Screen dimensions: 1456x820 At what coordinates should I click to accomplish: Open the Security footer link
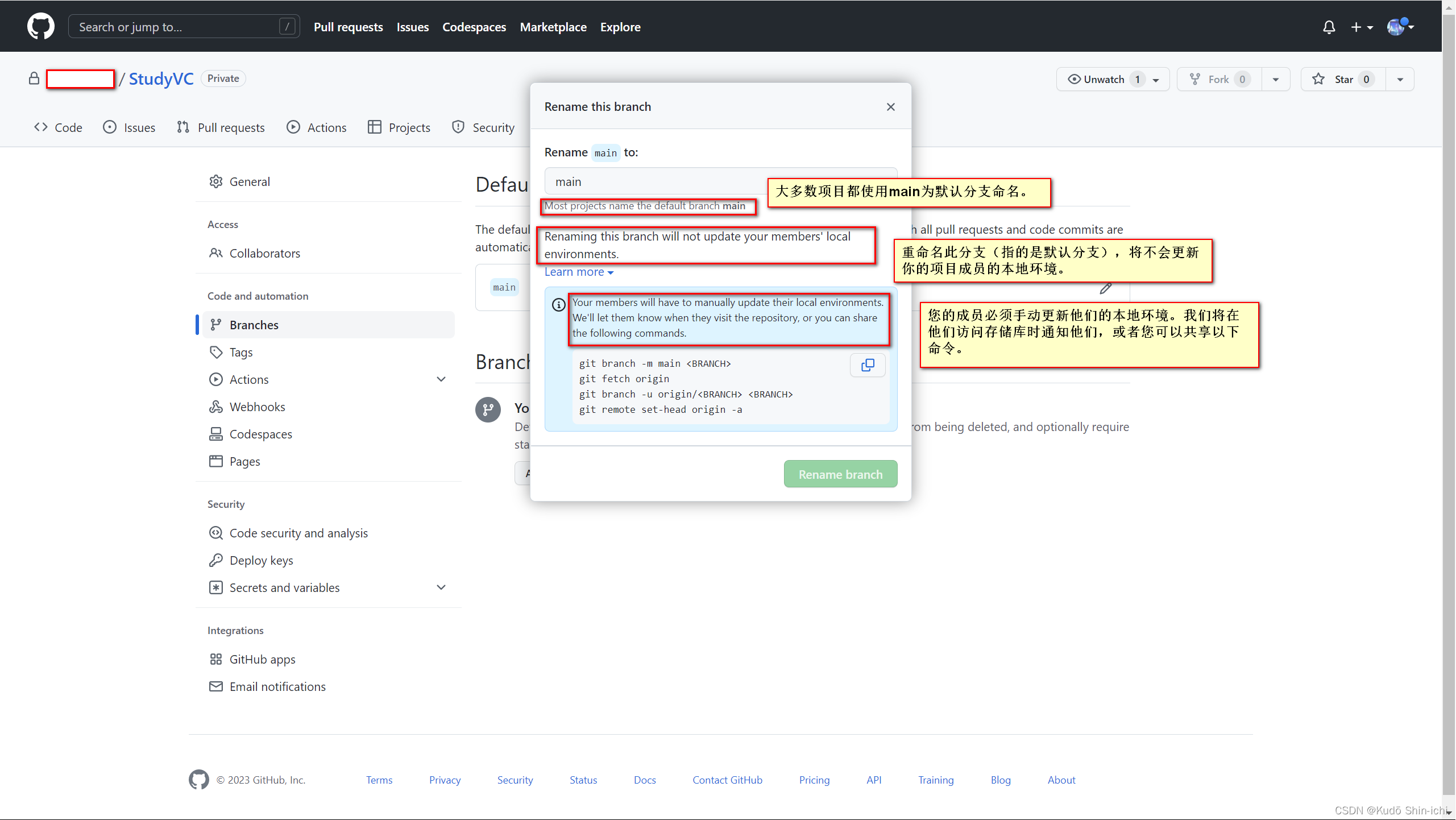click(515, 780)
